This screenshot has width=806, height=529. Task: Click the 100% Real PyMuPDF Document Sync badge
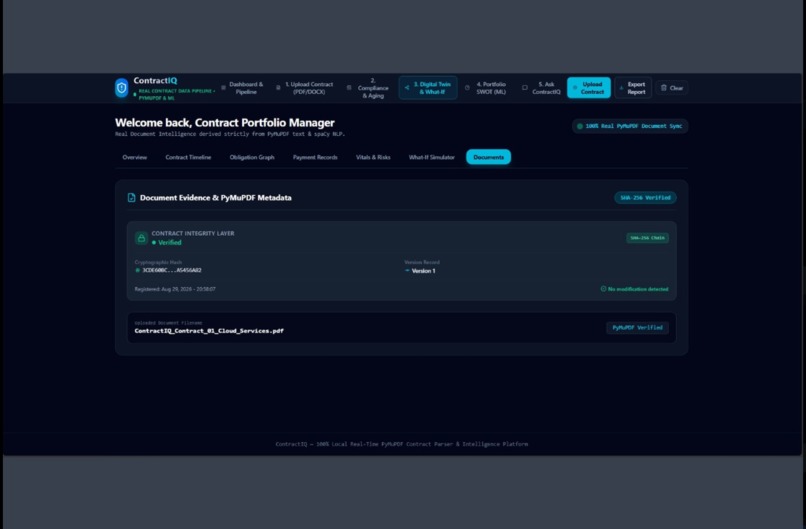click(x=630, y=126)
